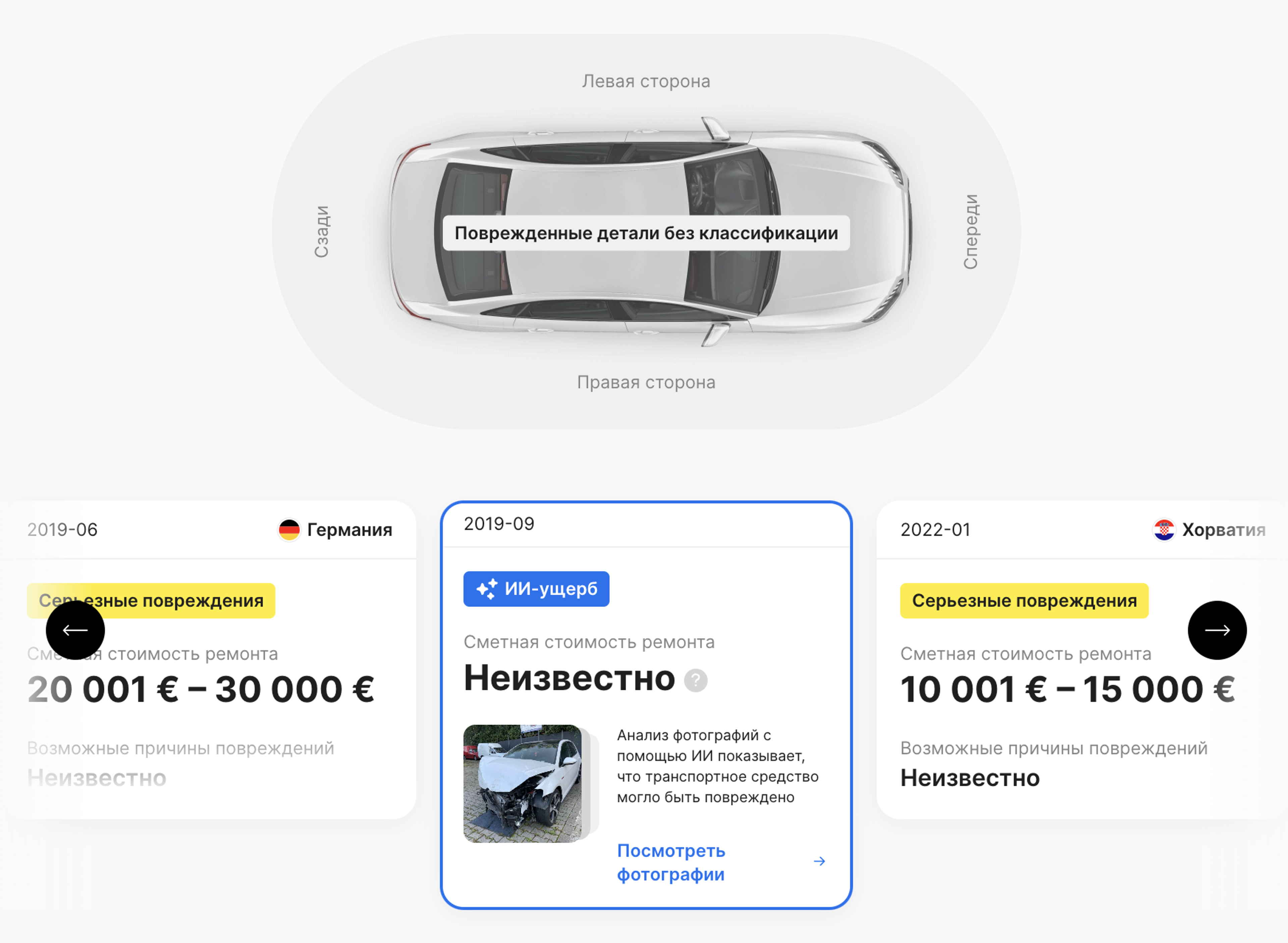Select the Спереди label in front of the car
This screenshot has height=943, width=1288.
(x=971, y=232)
